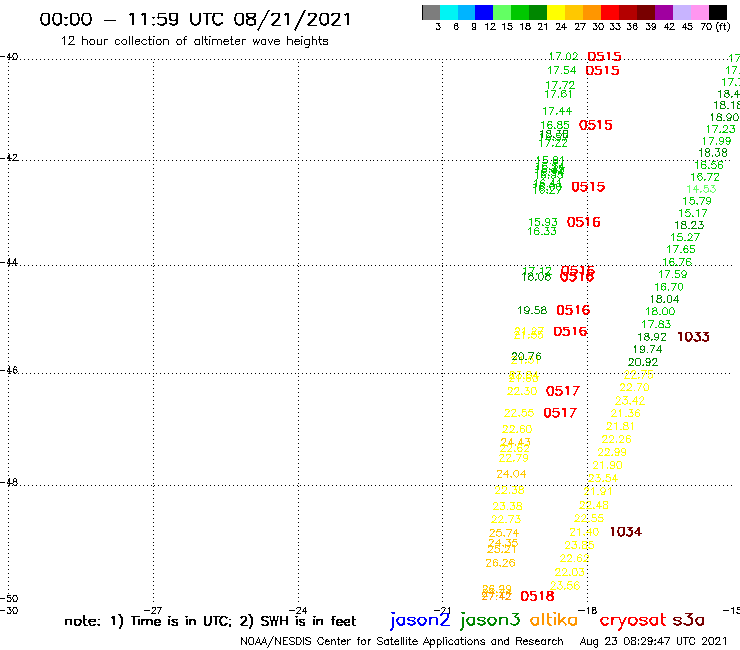The image size is (740, 650).
Task: Click the 'NOAA/NESDIS Center for Satellite Applications and Research' footer
Action: 402,641
